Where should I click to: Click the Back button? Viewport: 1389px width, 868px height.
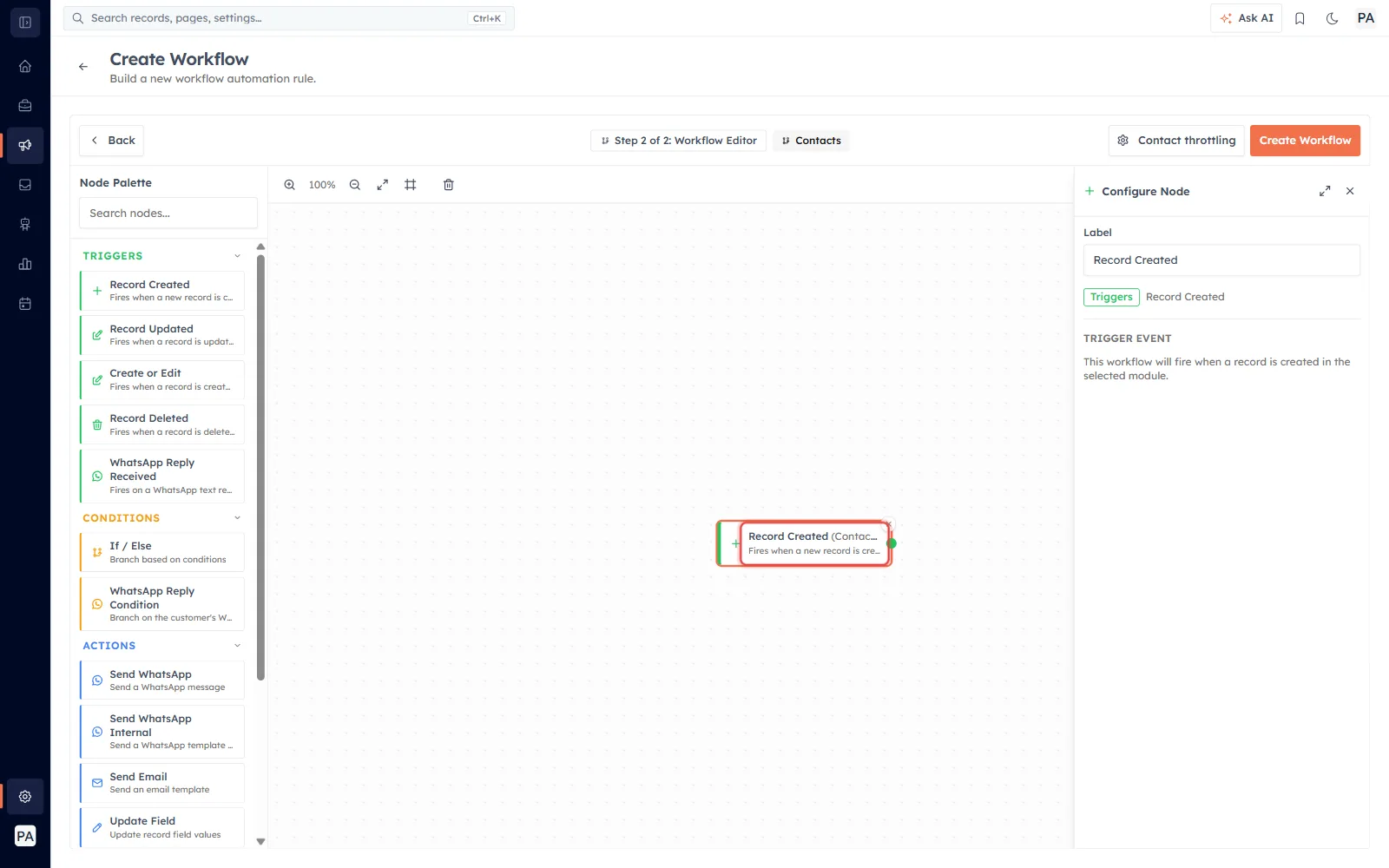[x=112, y=141]
